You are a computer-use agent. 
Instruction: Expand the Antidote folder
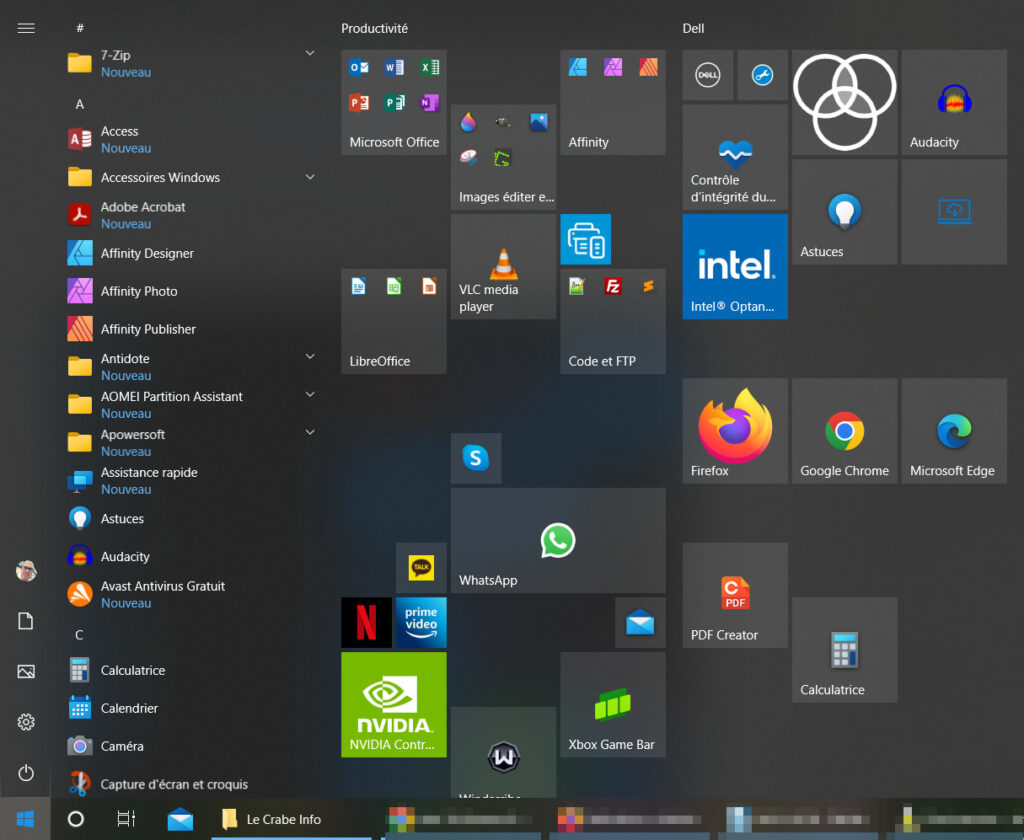[x=310, y=357]
